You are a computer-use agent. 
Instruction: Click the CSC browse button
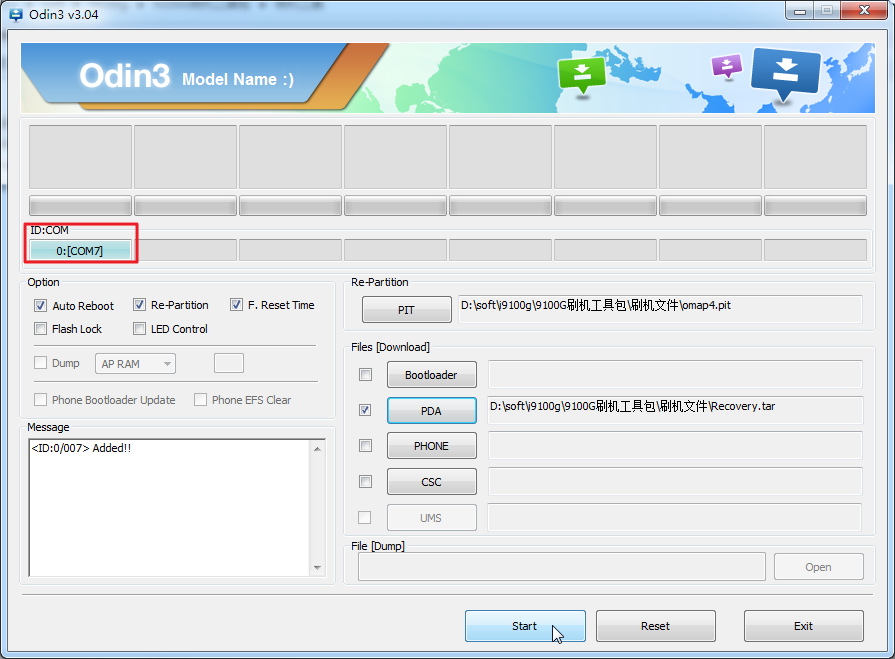coord(432,482)
